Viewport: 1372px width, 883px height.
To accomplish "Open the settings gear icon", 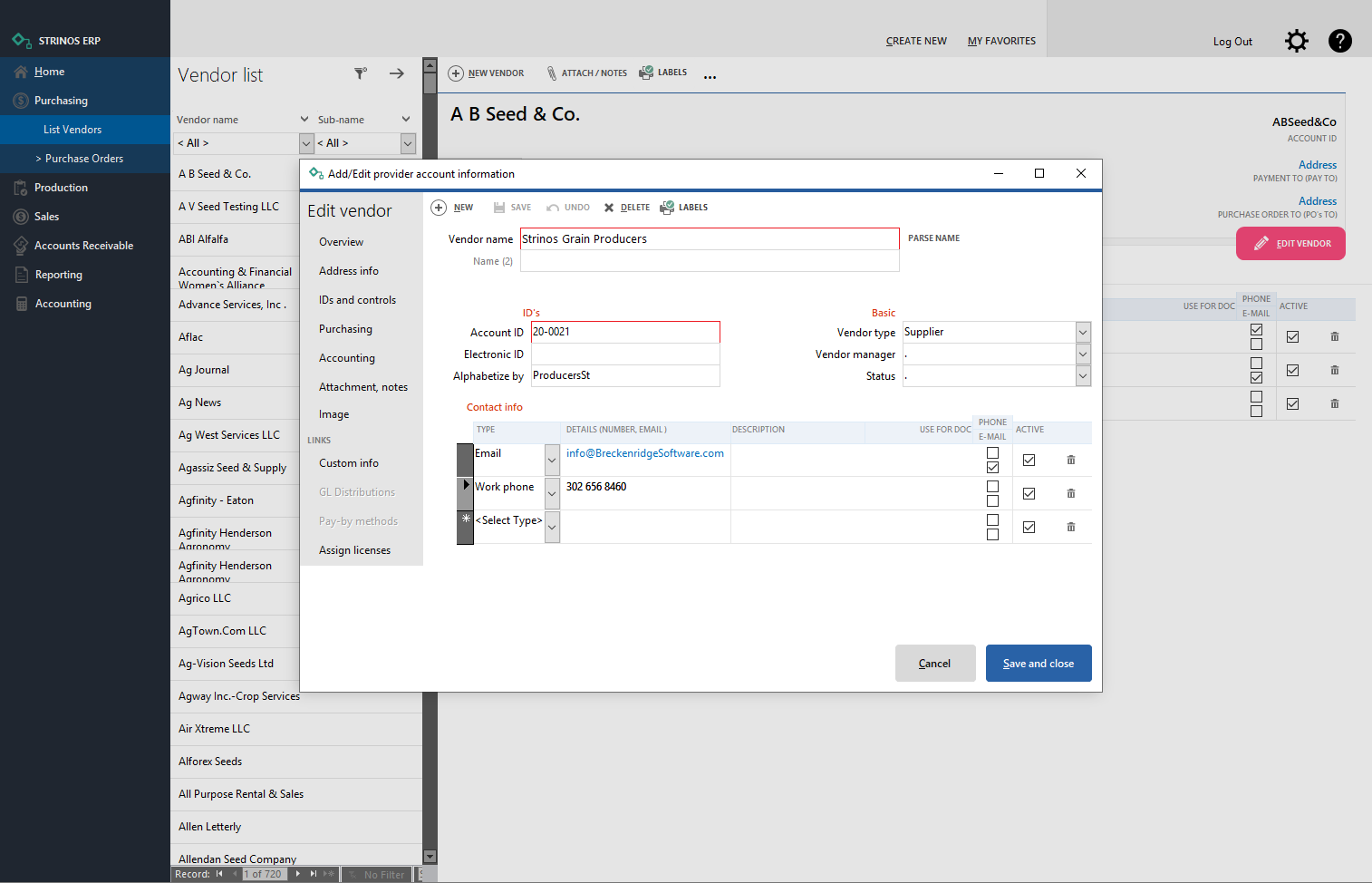I will point(1297,41).
